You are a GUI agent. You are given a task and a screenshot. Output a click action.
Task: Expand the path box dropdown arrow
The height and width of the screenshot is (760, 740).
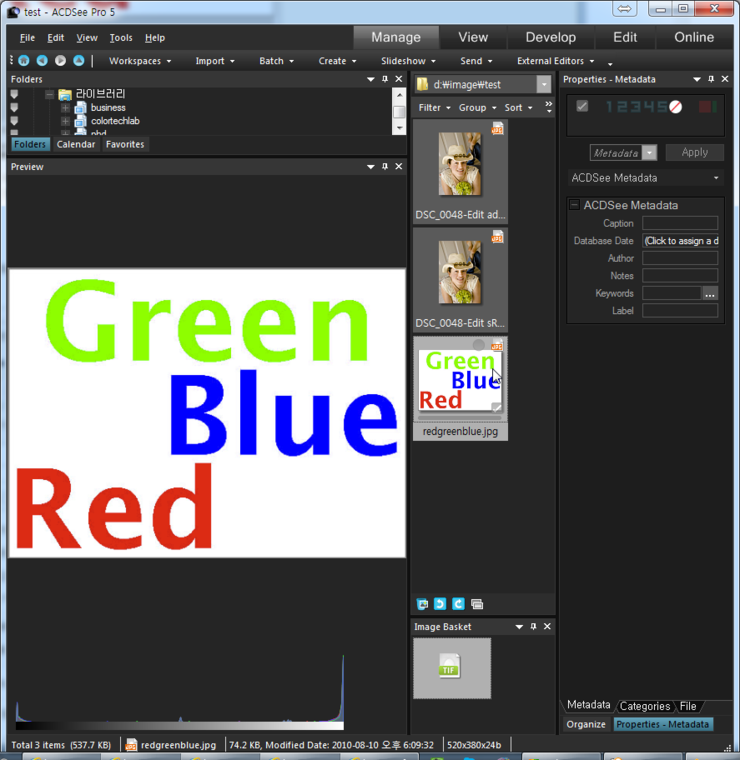tap(544, 84)
